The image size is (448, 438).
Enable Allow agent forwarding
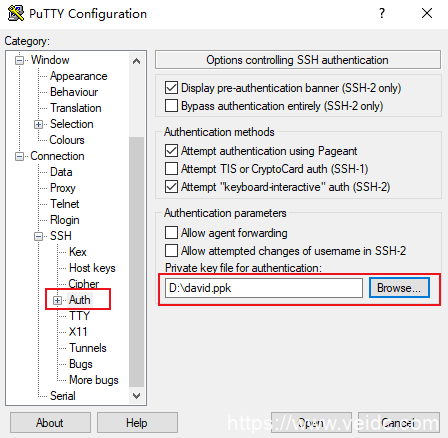[171, 233]
